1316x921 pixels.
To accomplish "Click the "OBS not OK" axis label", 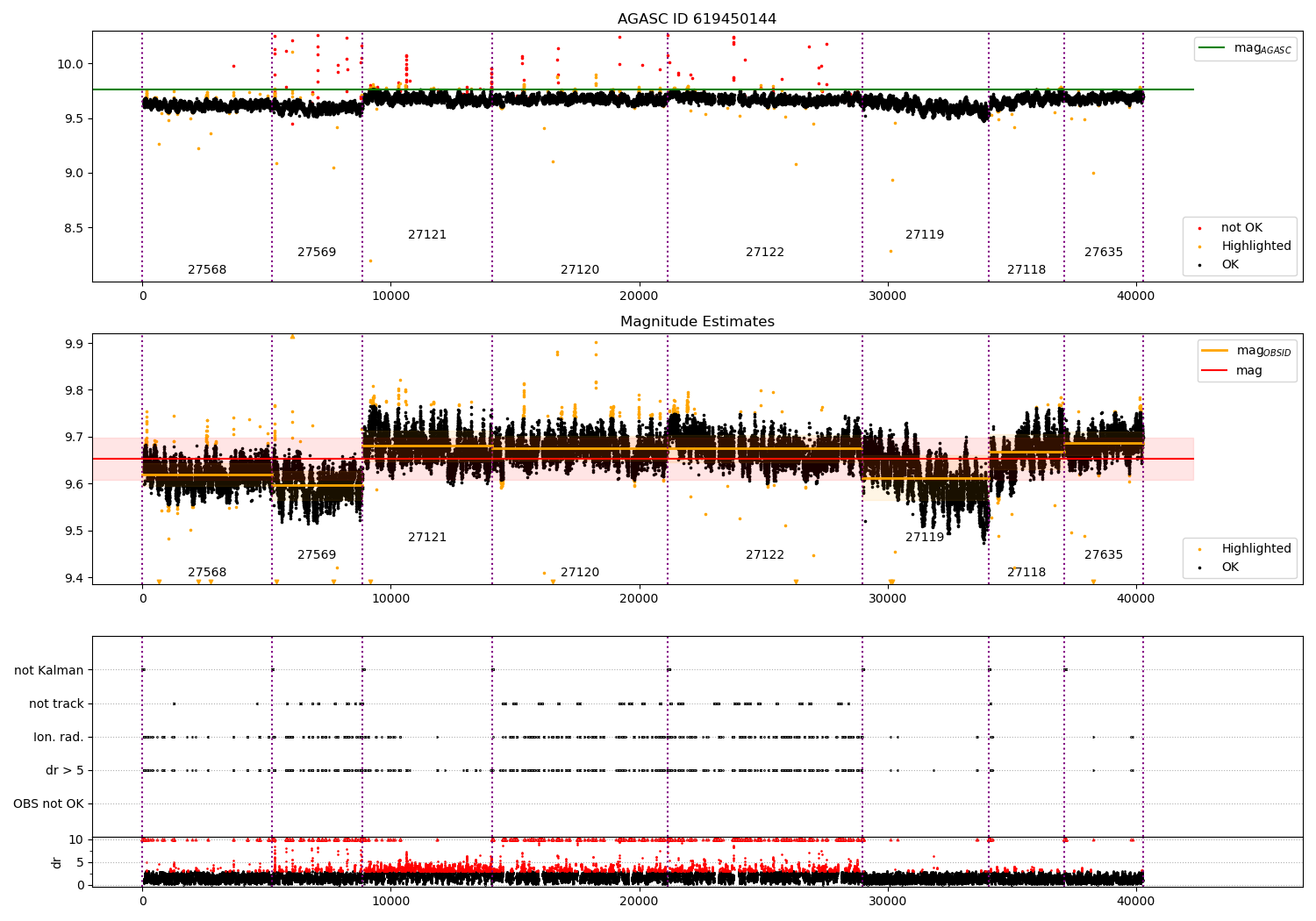I will 49,803.
